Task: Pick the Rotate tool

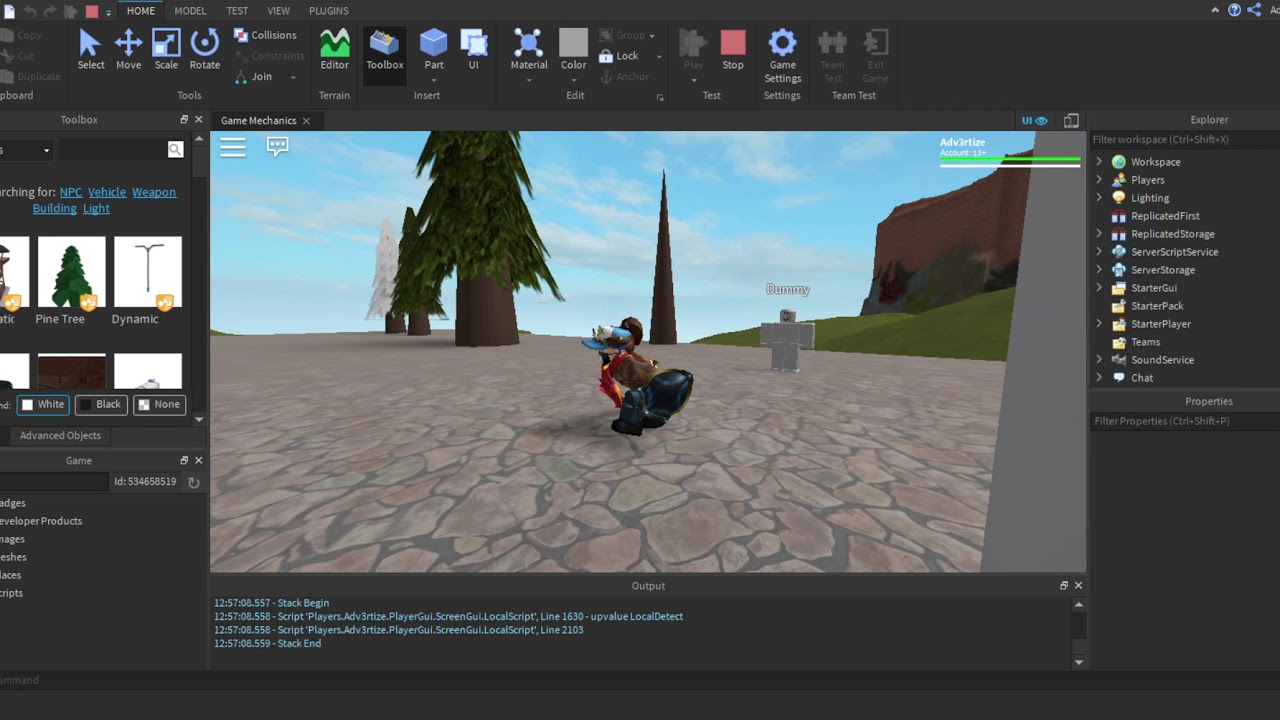Action: pyautogui.click(x=204, y=50)
